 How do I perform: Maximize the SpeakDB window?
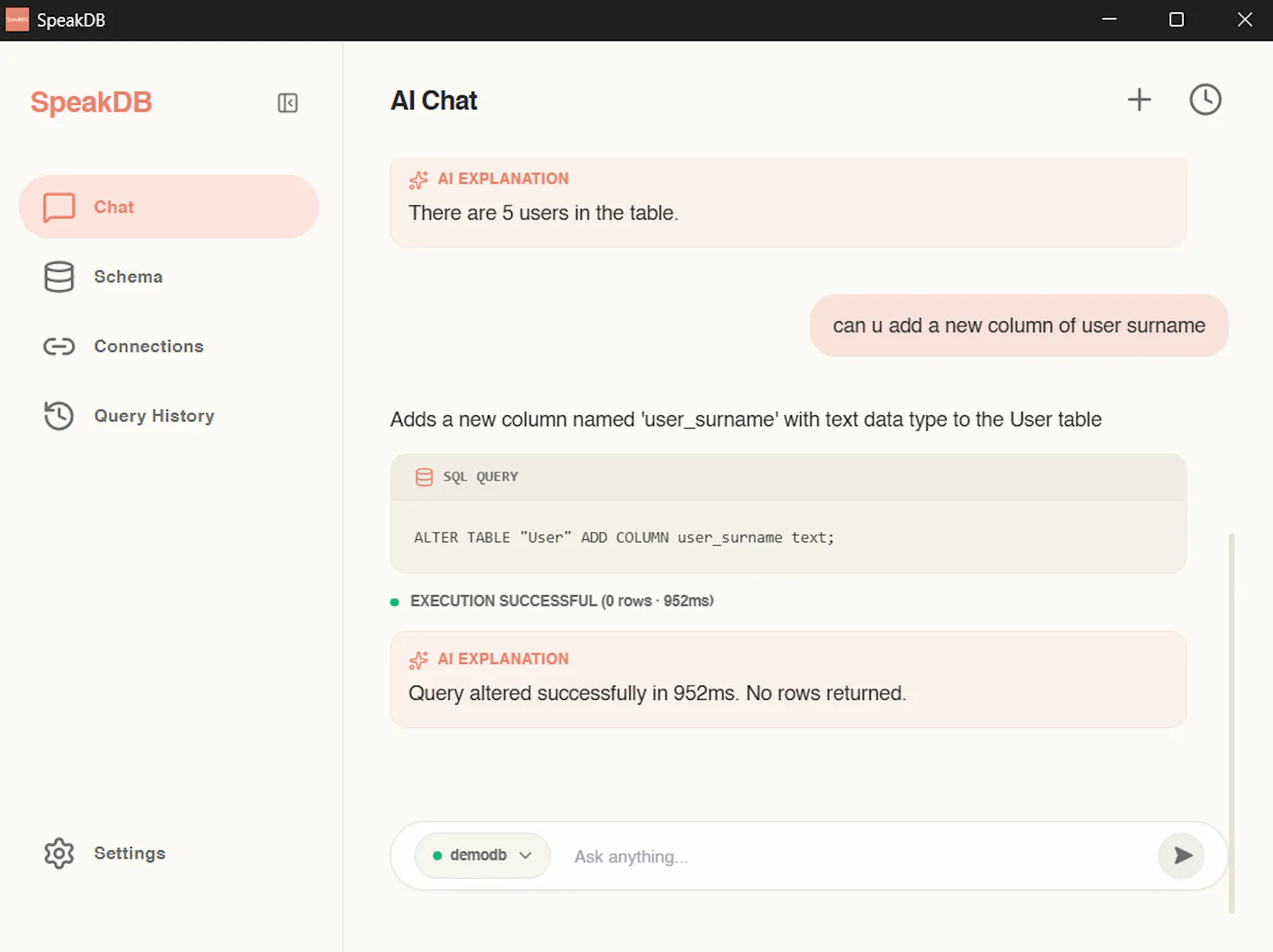[1177, 20]
